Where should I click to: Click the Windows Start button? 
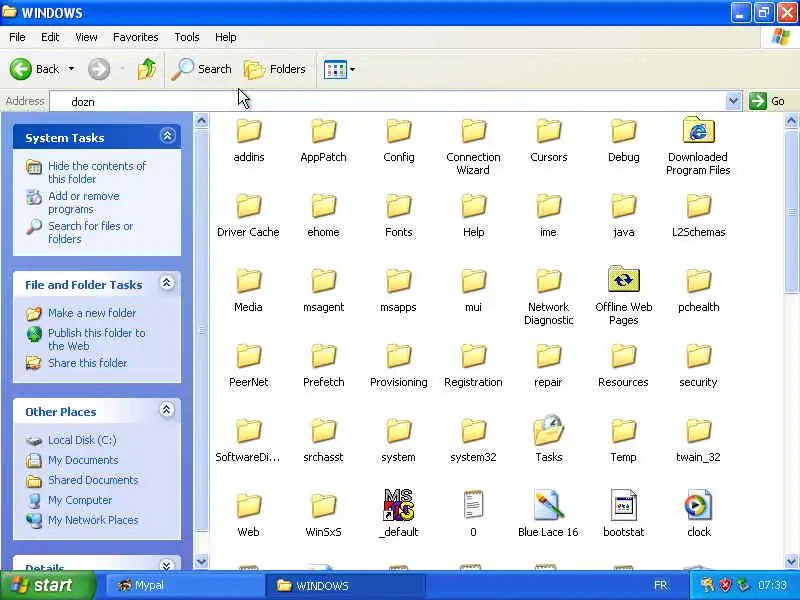point(47,585)
